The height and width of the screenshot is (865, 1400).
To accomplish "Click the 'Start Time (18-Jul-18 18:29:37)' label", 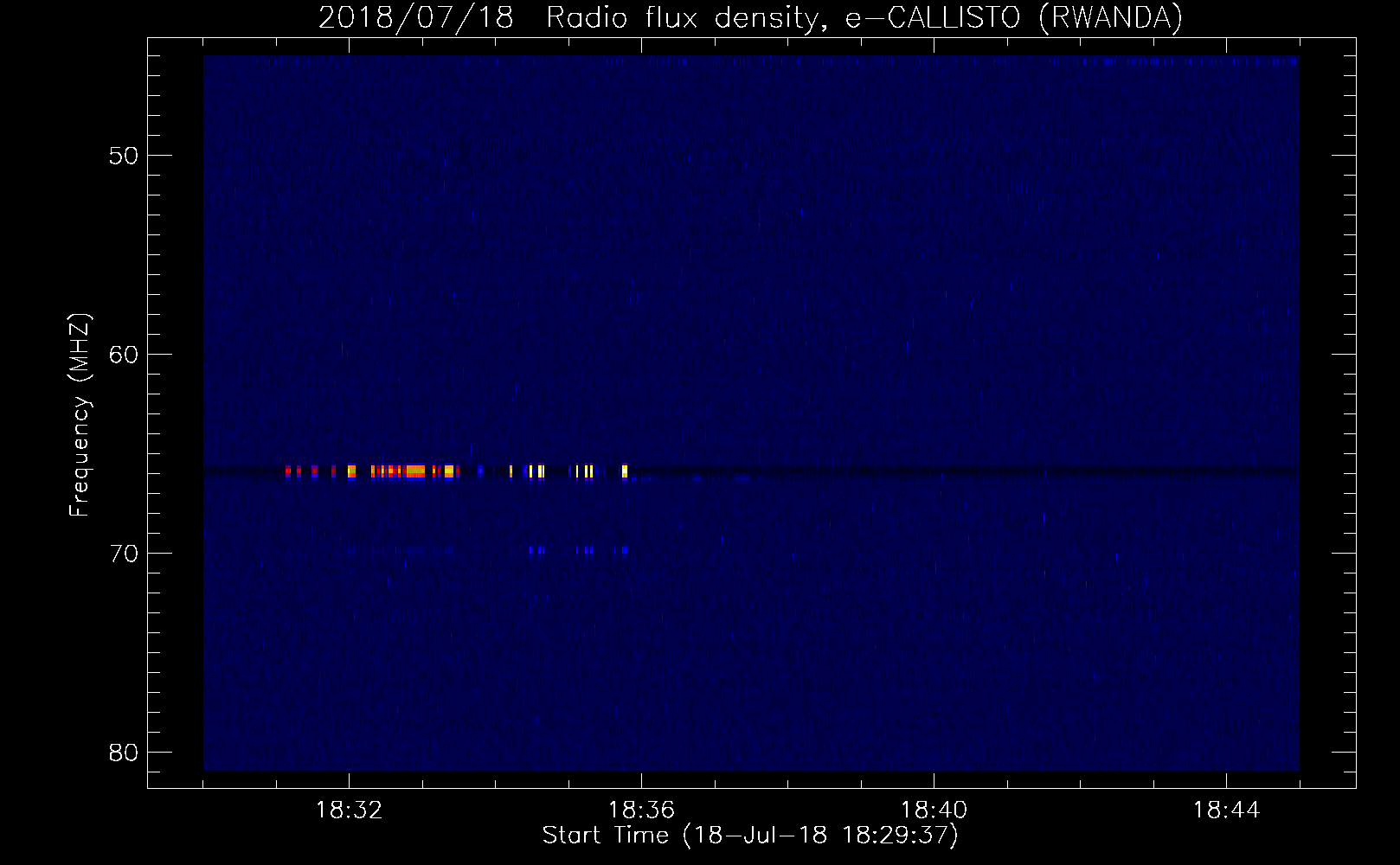I will [750, 836].
